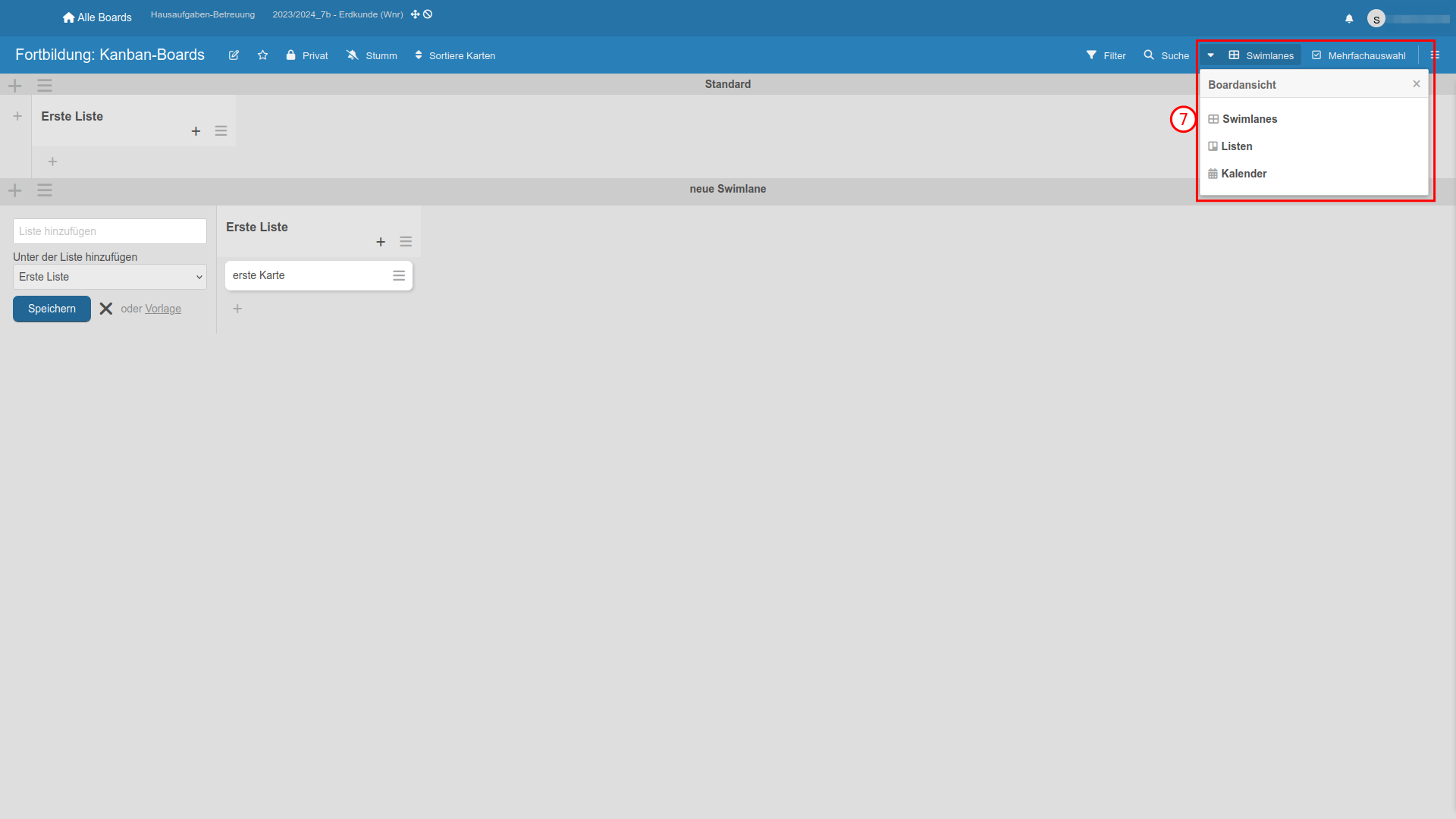Click the edit board title pencil icon
The image size is (1456, 819).
pos(234,55)
